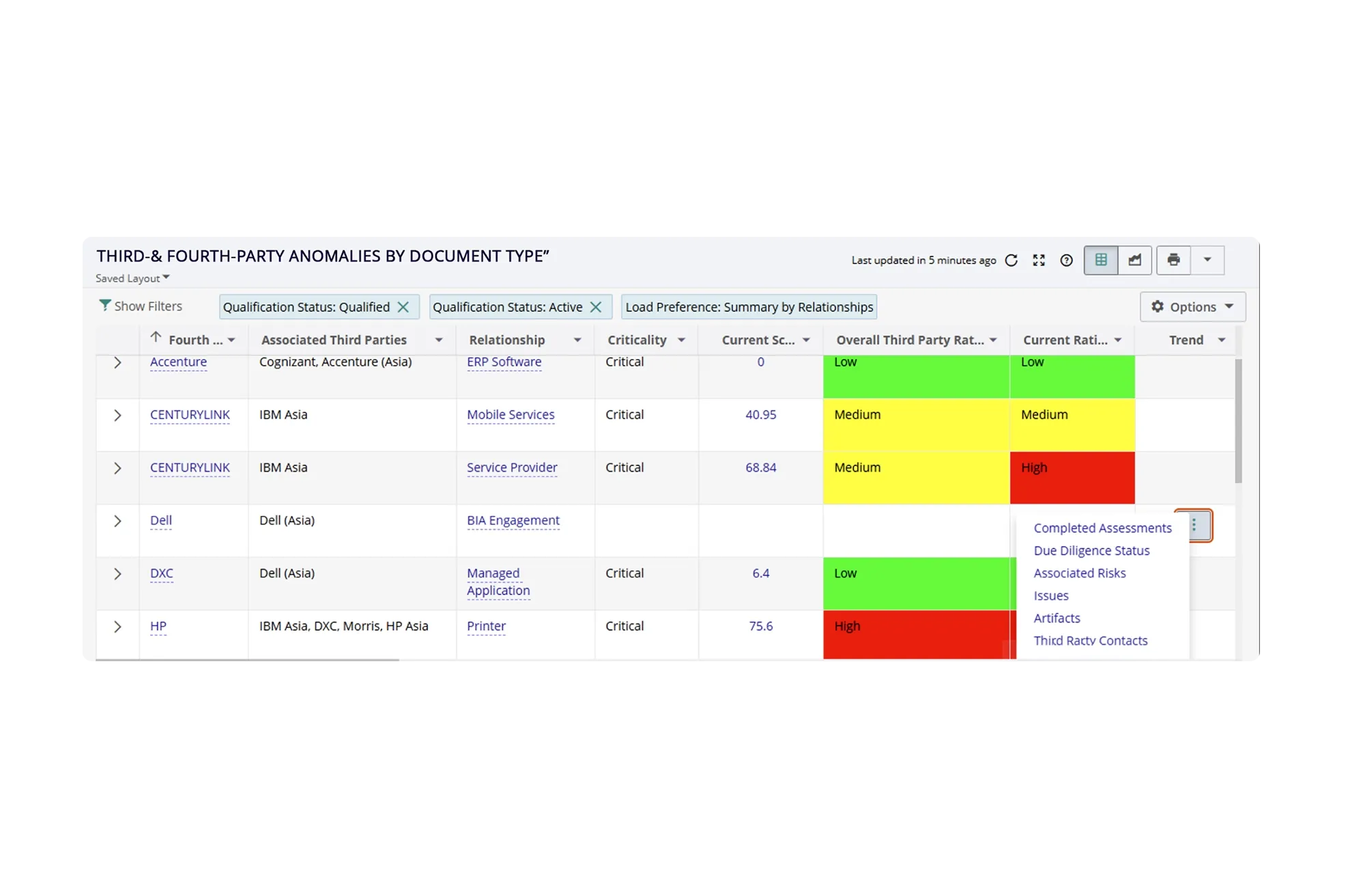
Task: Select Associated Risks menu item
Action: 1080,573
